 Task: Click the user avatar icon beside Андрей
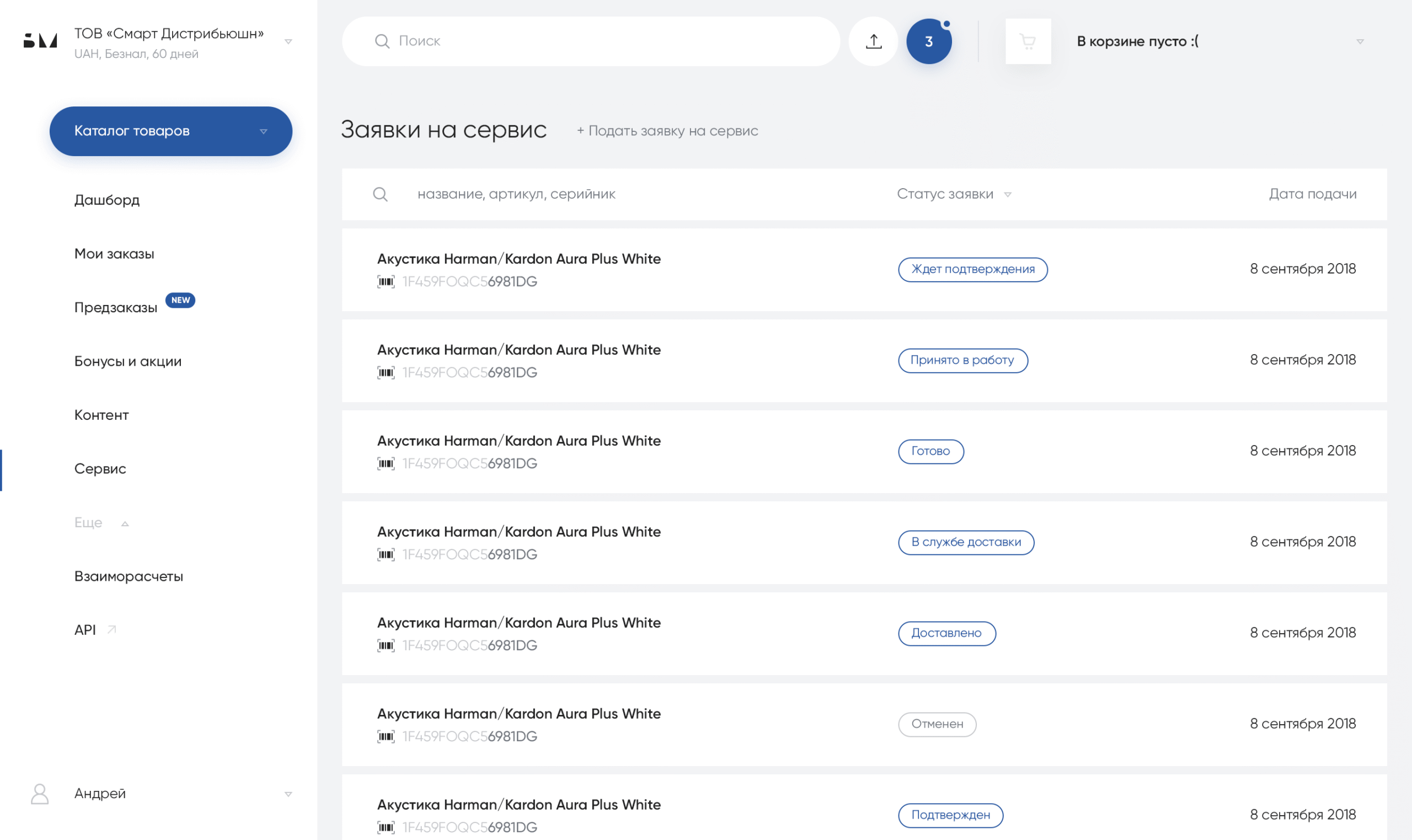[x=40, y=794]
